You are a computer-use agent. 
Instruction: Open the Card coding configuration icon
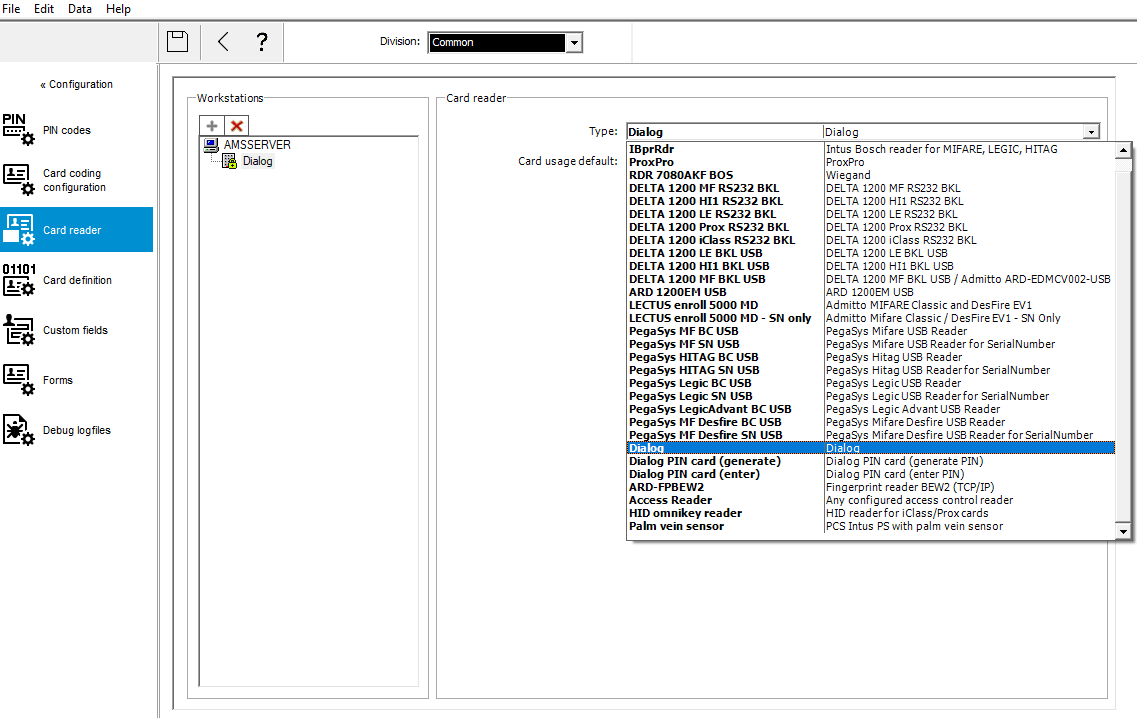(x=19, y=180)
